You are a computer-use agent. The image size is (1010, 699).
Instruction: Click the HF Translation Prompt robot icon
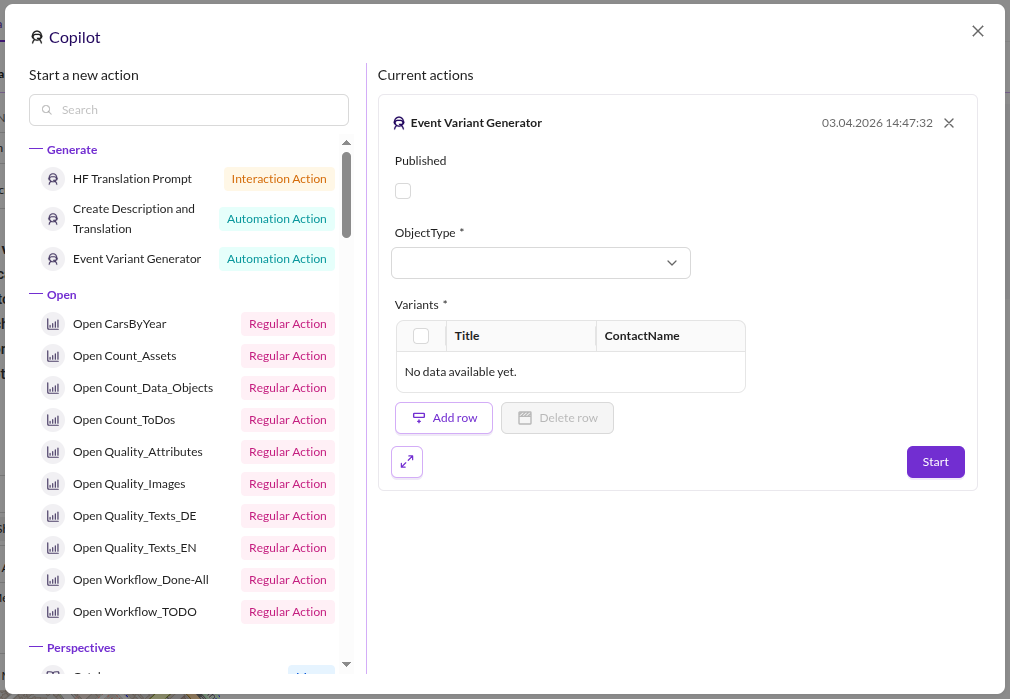click(53, 179)
